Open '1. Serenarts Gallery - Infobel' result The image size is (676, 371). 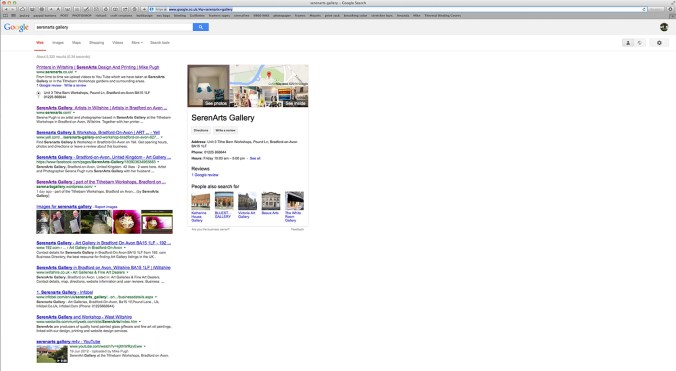click(x=65, y=292)
